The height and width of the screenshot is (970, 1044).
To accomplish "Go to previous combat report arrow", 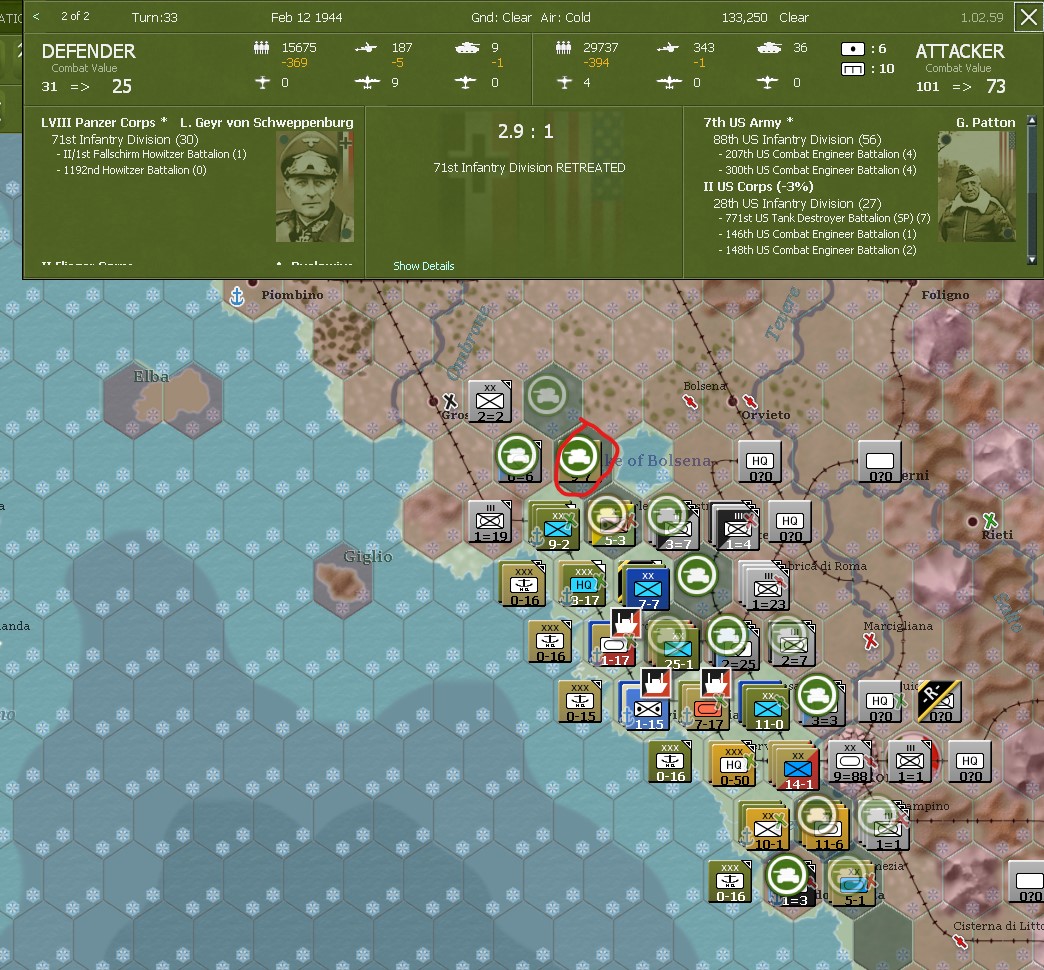I will coord(37,17).
